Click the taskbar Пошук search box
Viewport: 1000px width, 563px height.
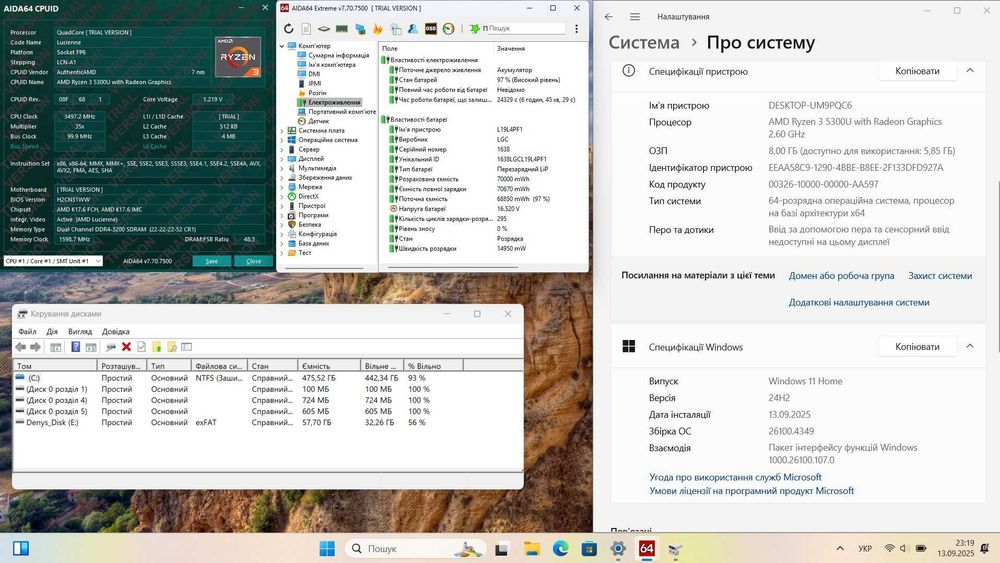(415, 548)
